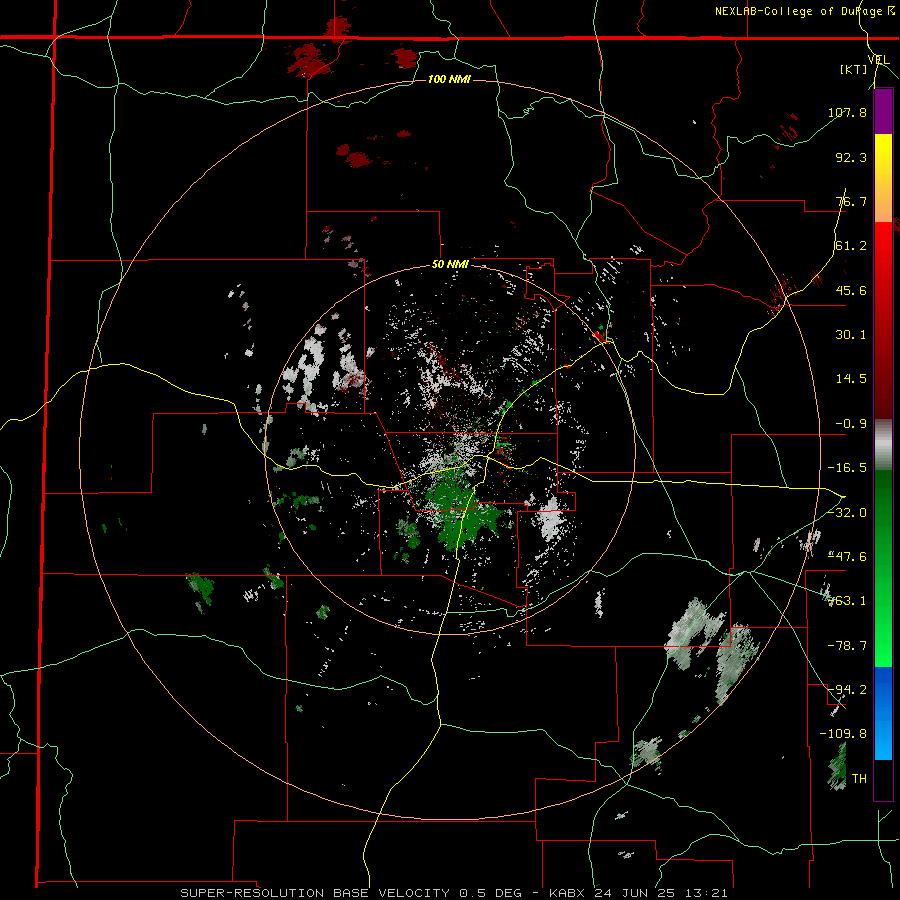Click the SUPER-RESOLUTION BASE VELOCITY caption
This screenshot has width=900, height=900.
pos(317,893)
